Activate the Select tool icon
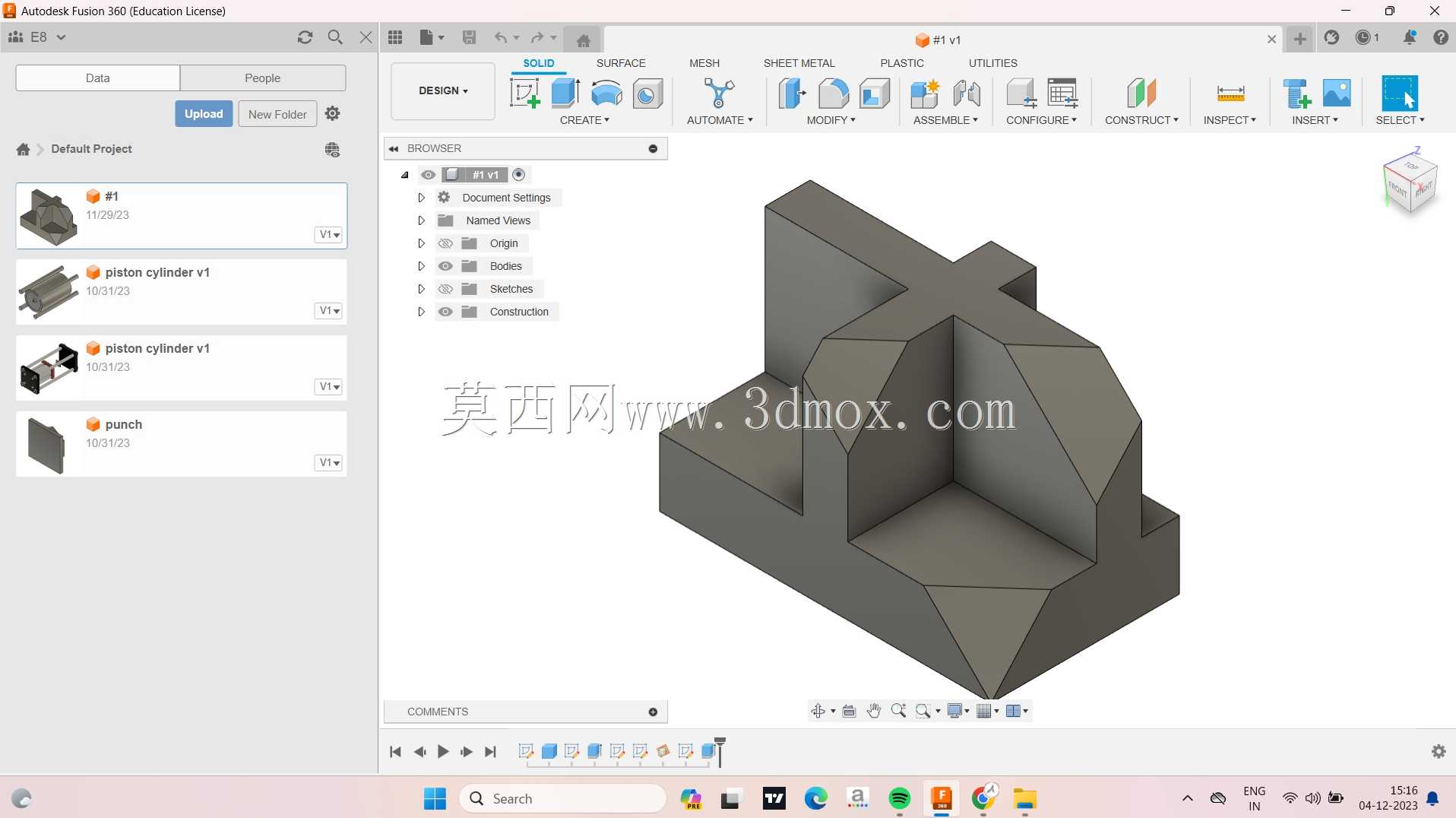Screen dimensions: 1456x818 point(1400,94)
